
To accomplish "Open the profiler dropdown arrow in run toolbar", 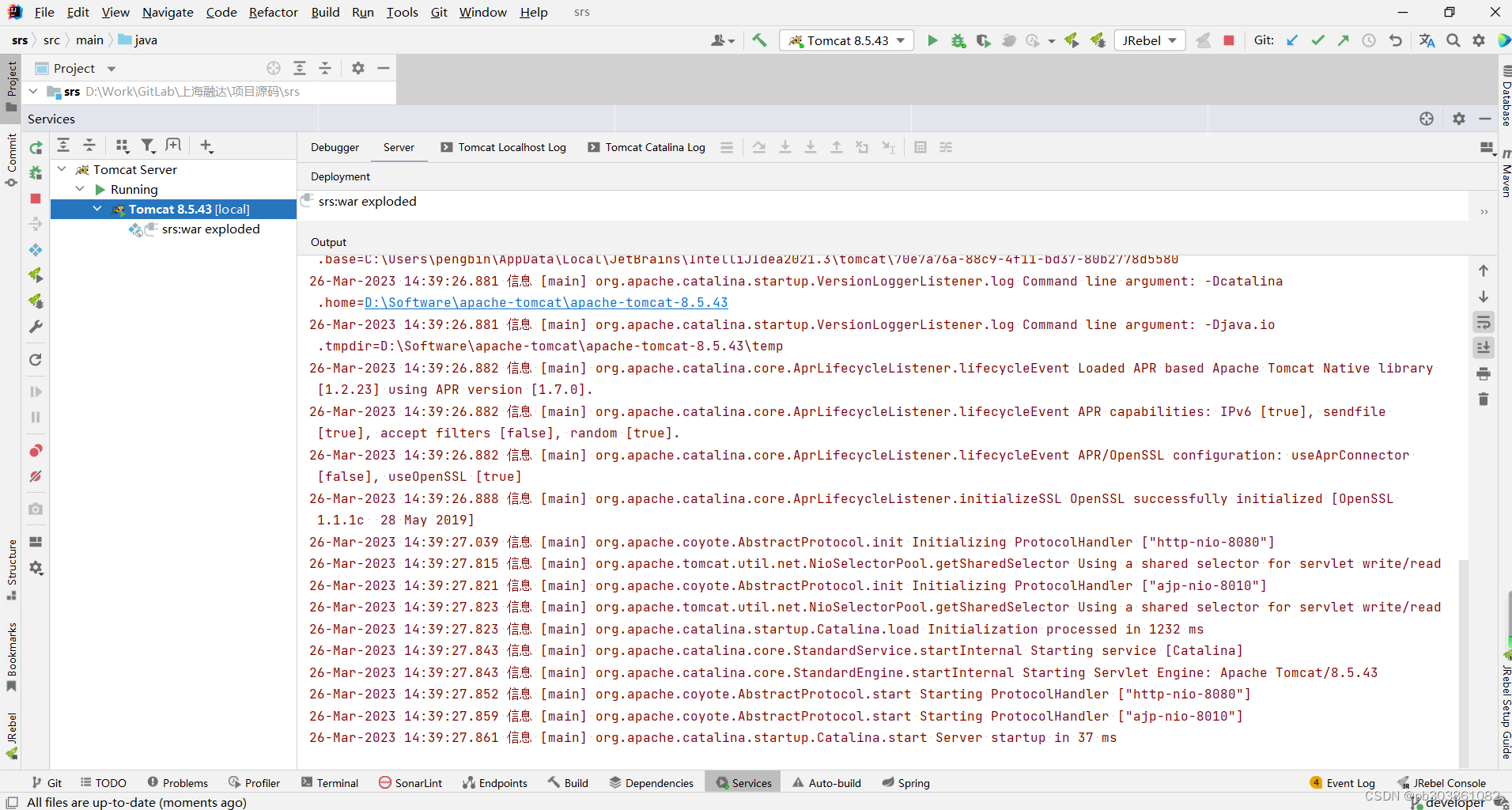I will pos(1051,41).
